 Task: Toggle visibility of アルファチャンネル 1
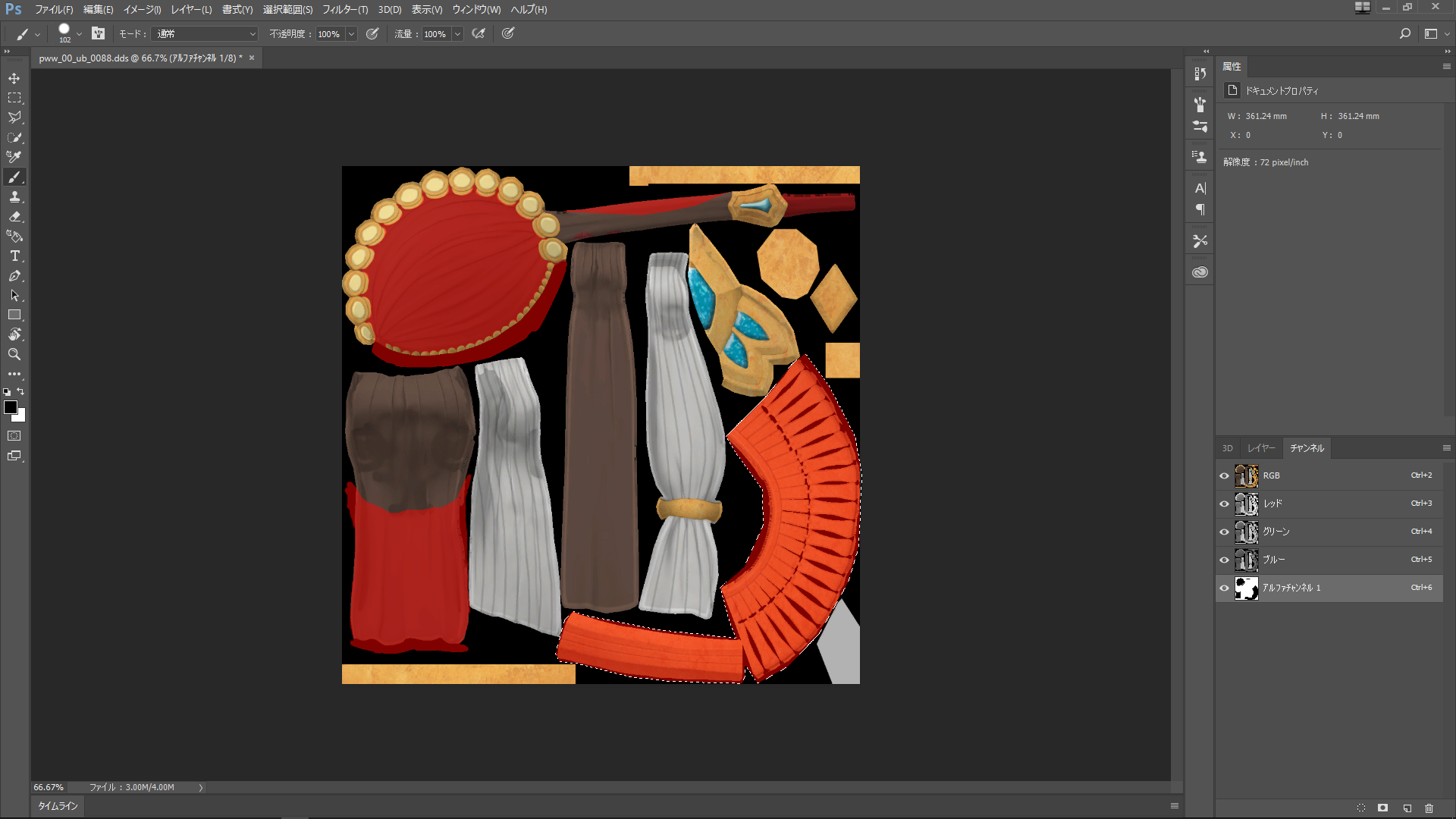[x=1224, y=588]
